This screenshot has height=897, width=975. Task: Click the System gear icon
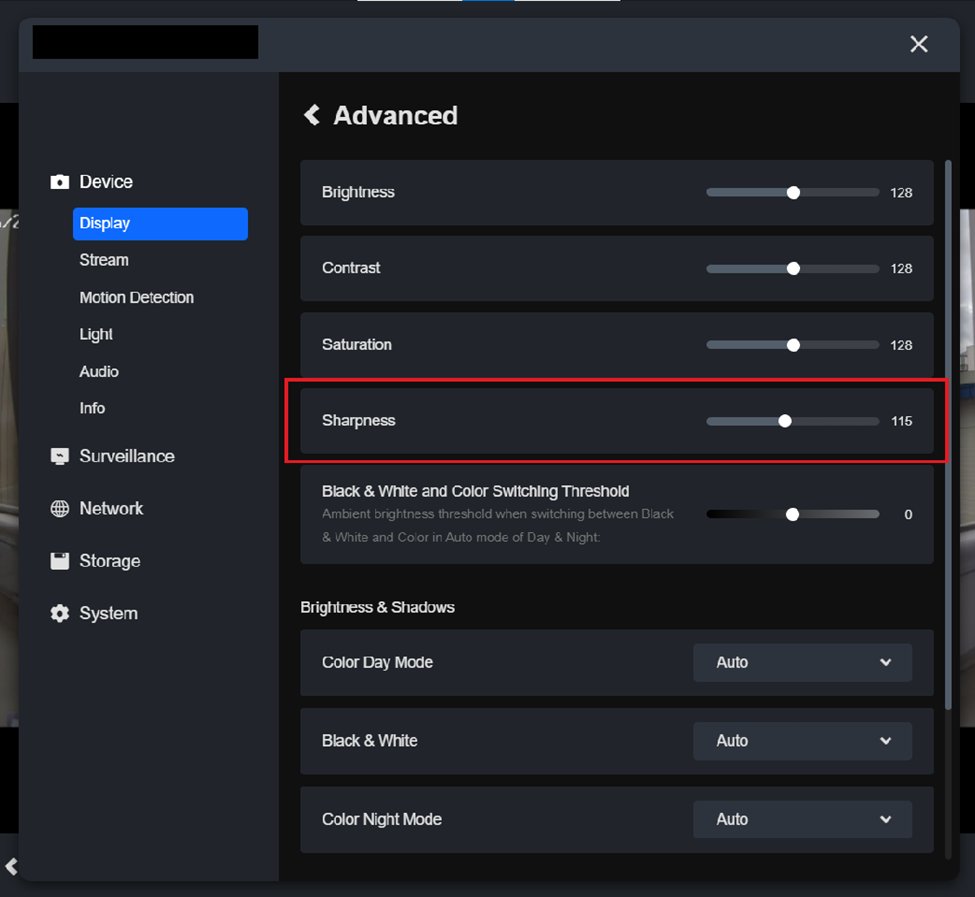[x=60, y=614]
